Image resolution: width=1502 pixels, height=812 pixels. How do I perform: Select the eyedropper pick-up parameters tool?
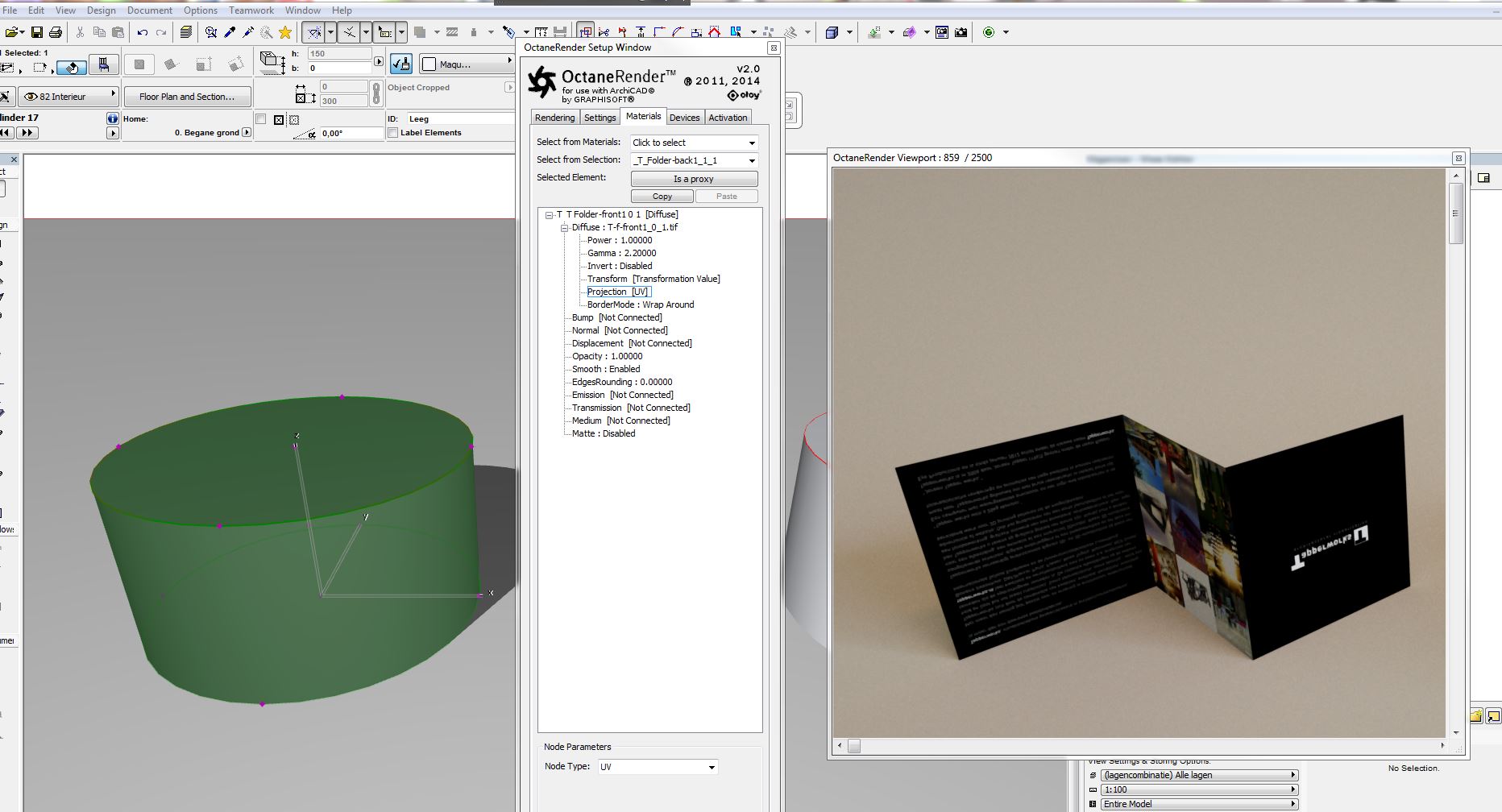[x=230, y=32]
